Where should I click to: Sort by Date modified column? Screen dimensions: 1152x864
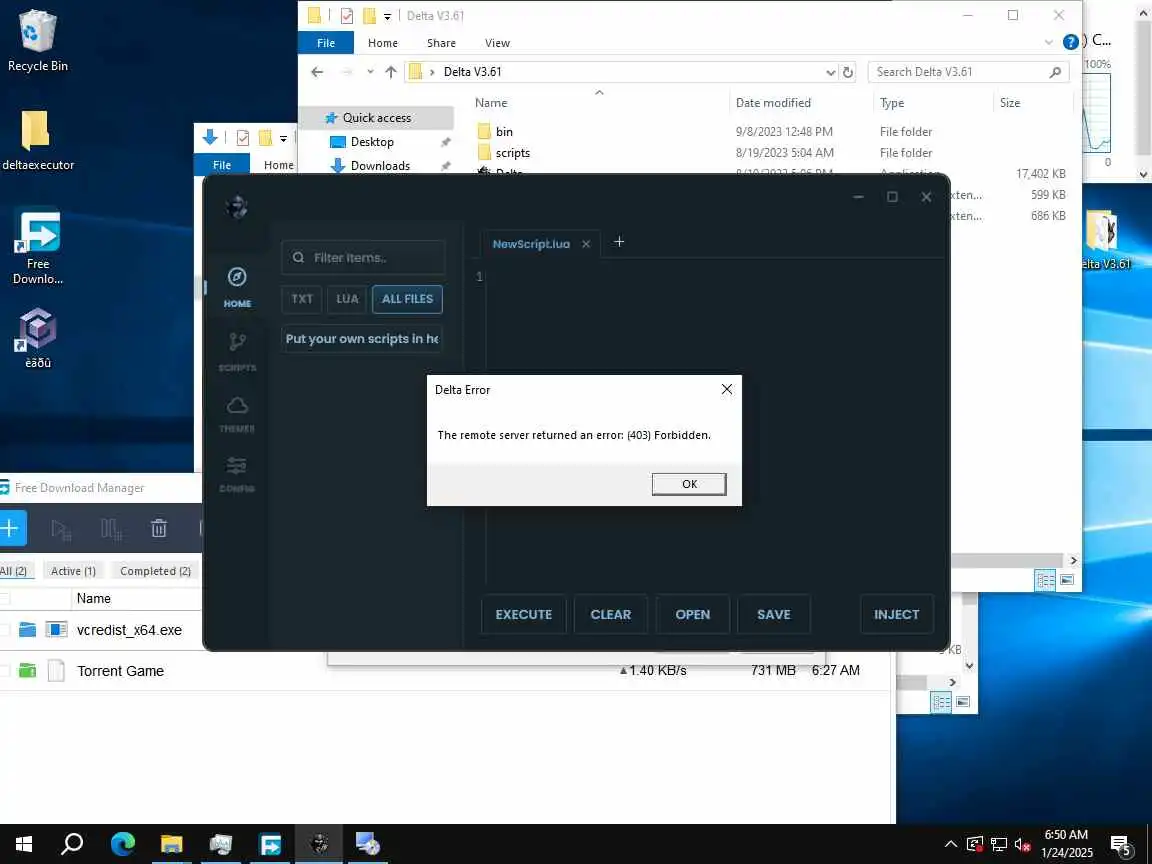773,103
